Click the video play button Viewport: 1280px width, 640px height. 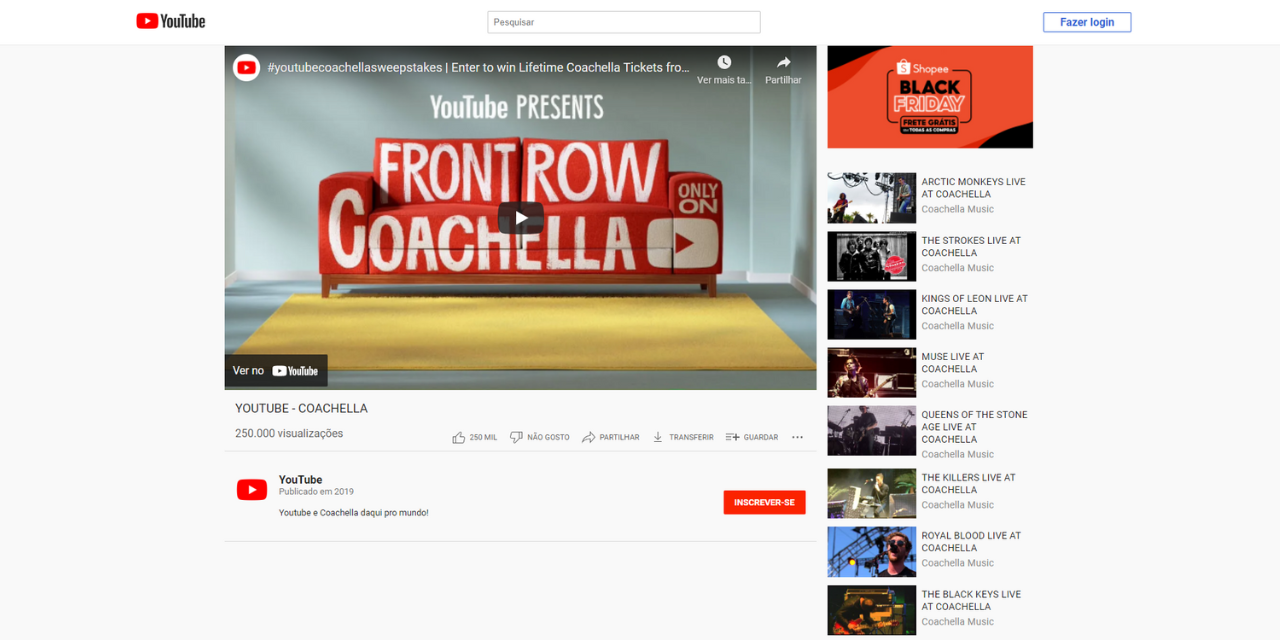click(x=520, y=217)
